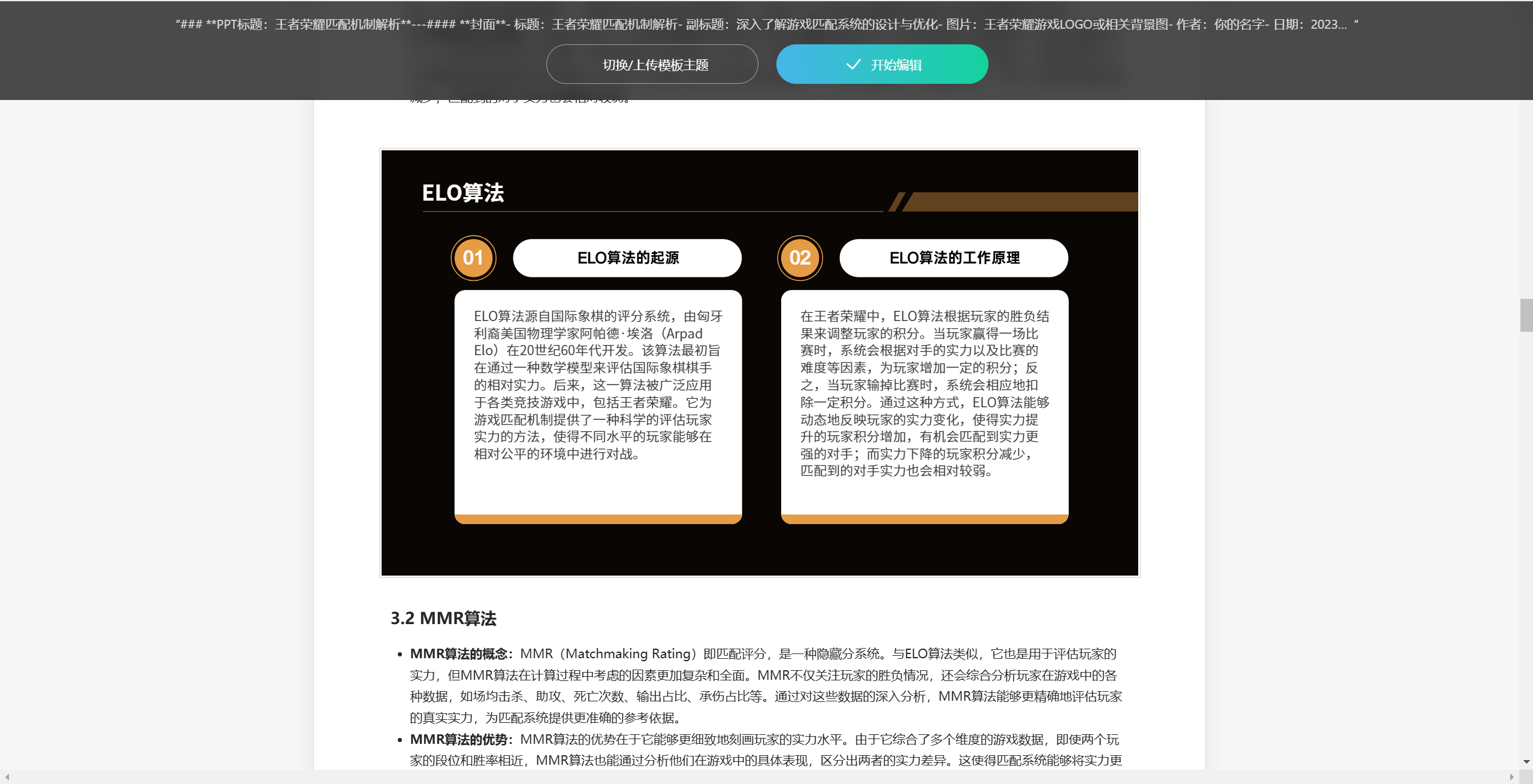Click the prompt text at top banner

tap(767, 25)
